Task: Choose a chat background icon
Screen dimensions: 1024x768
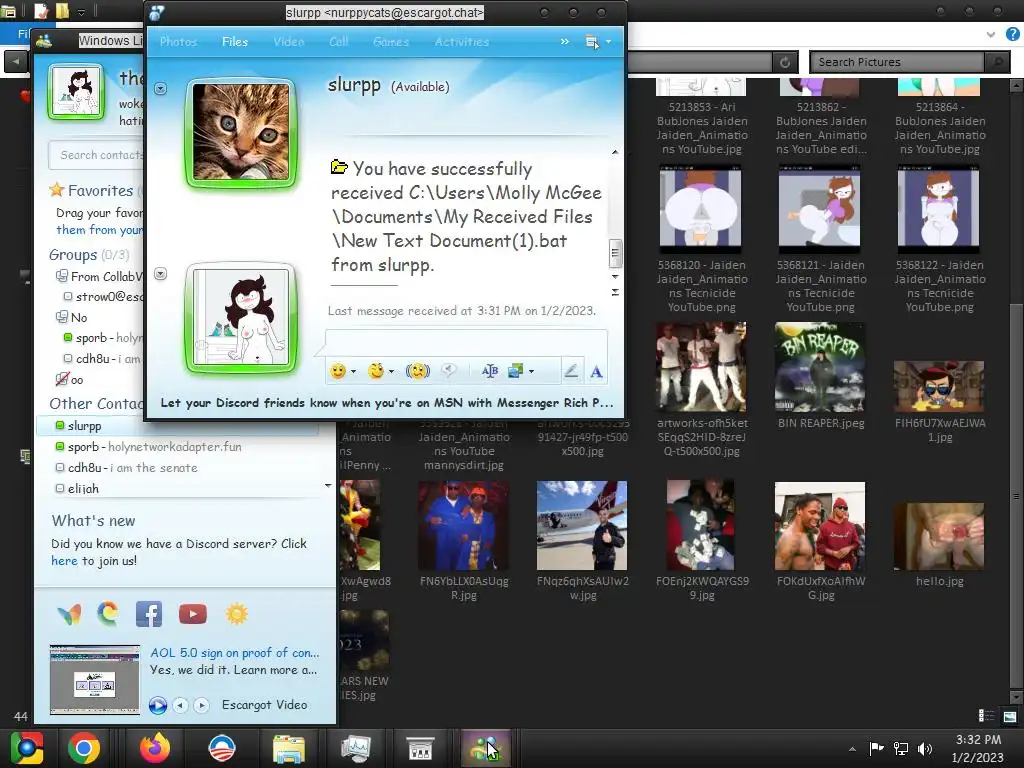Action: (515, 372)
